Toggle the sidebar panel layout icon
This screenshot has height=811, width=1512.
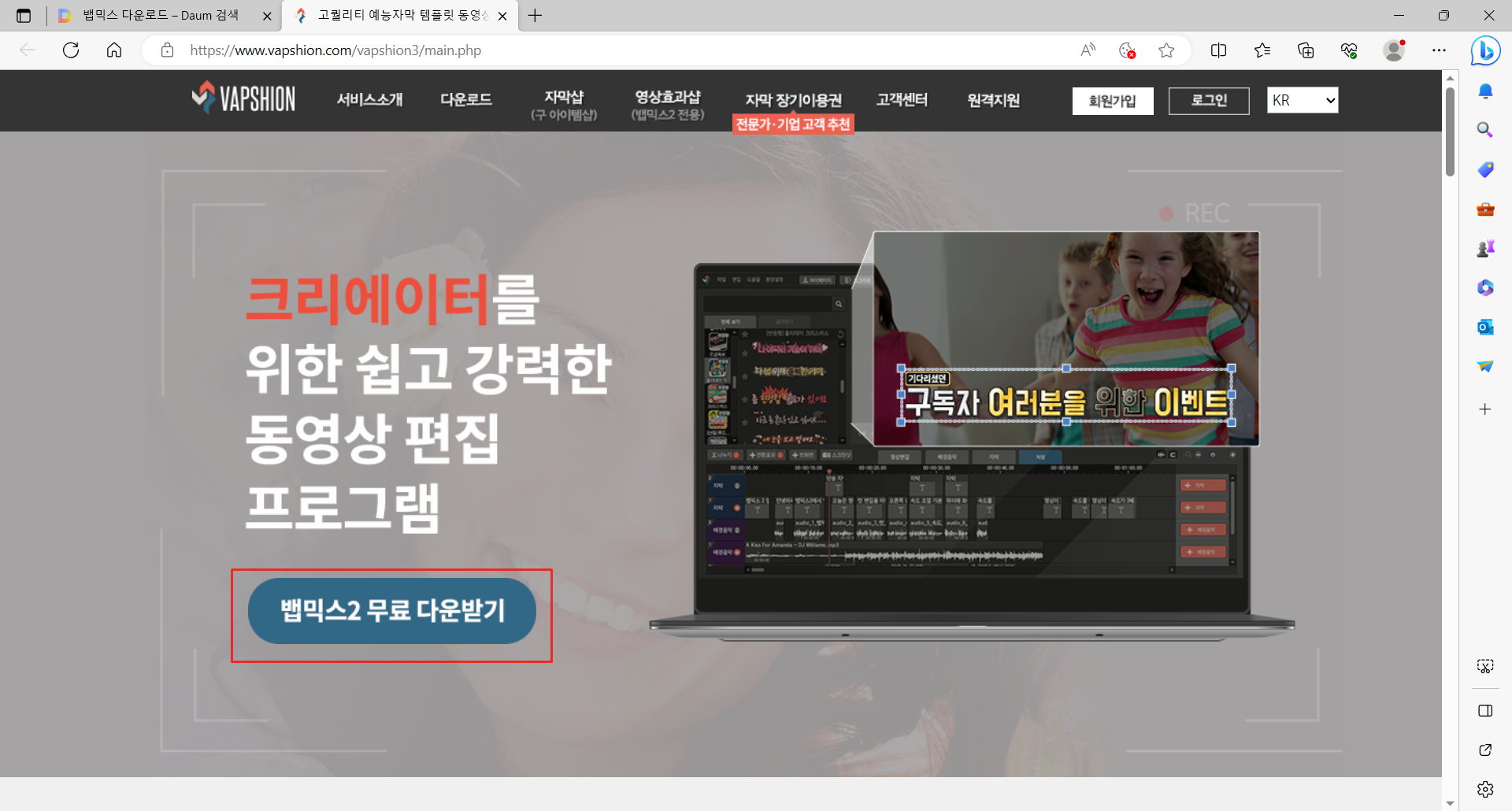coord(1485,711)
